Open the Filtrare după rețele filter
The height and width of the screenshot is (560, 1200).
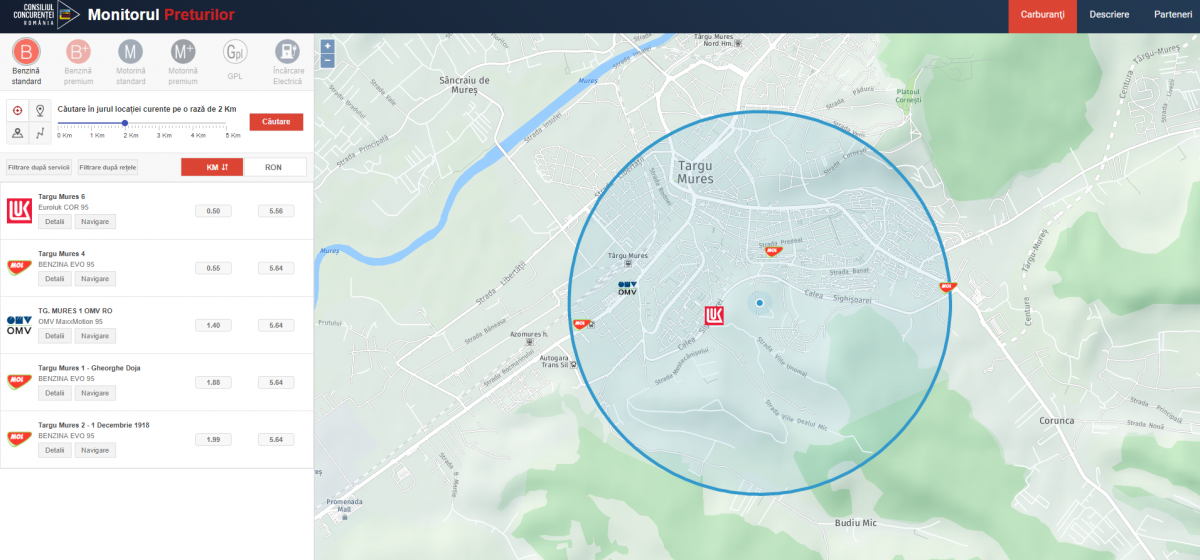pyautogui.click(x=107, y=167)
